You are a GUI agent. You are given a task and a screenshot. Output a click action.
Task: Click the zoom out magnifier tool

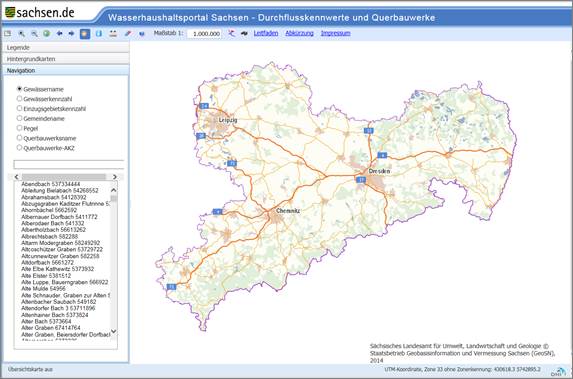pyautogui.click(x=34, y=34)
